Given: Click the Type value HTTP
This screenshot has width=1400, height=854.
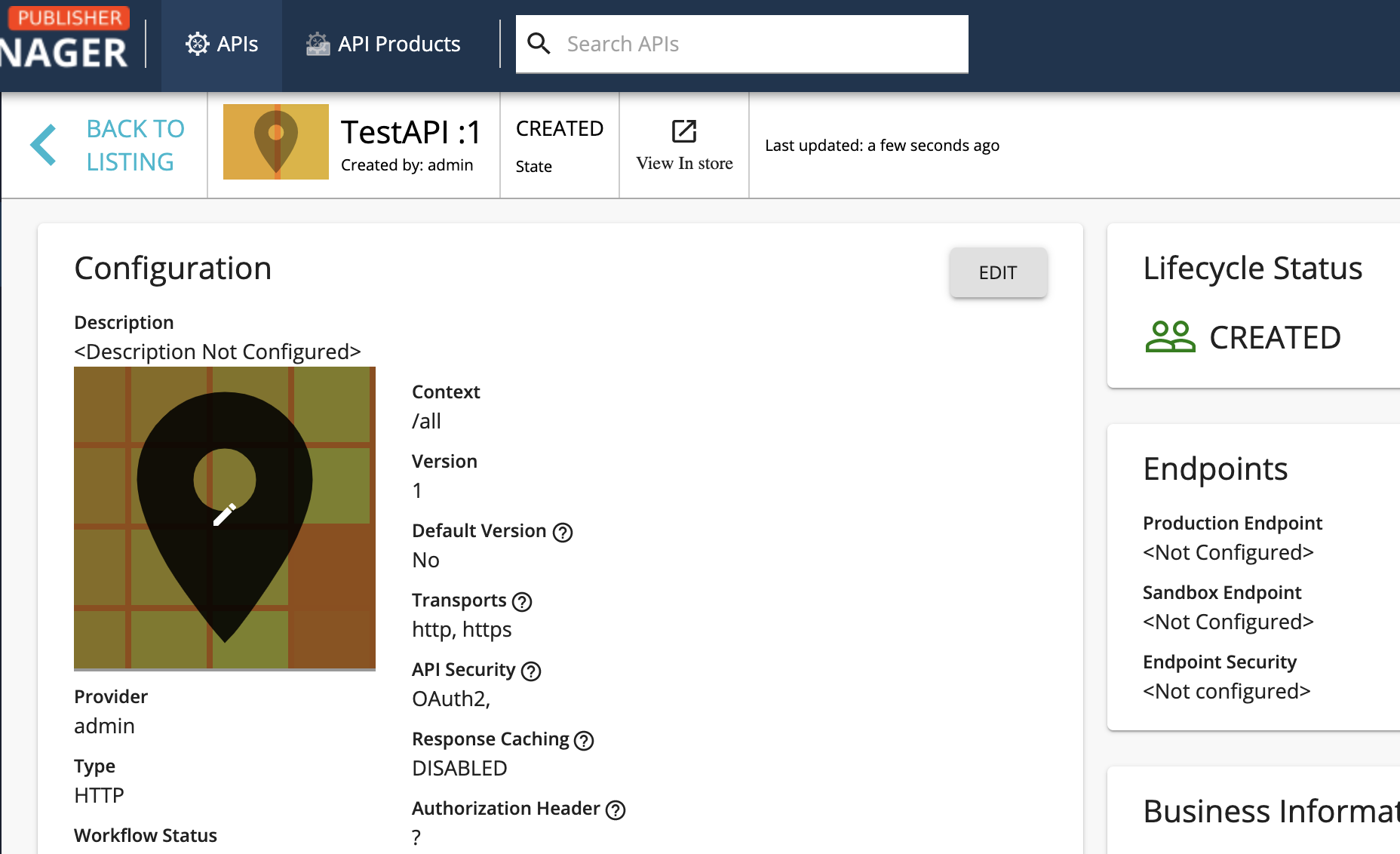Looking at the screenshot, I should (99, 795).
